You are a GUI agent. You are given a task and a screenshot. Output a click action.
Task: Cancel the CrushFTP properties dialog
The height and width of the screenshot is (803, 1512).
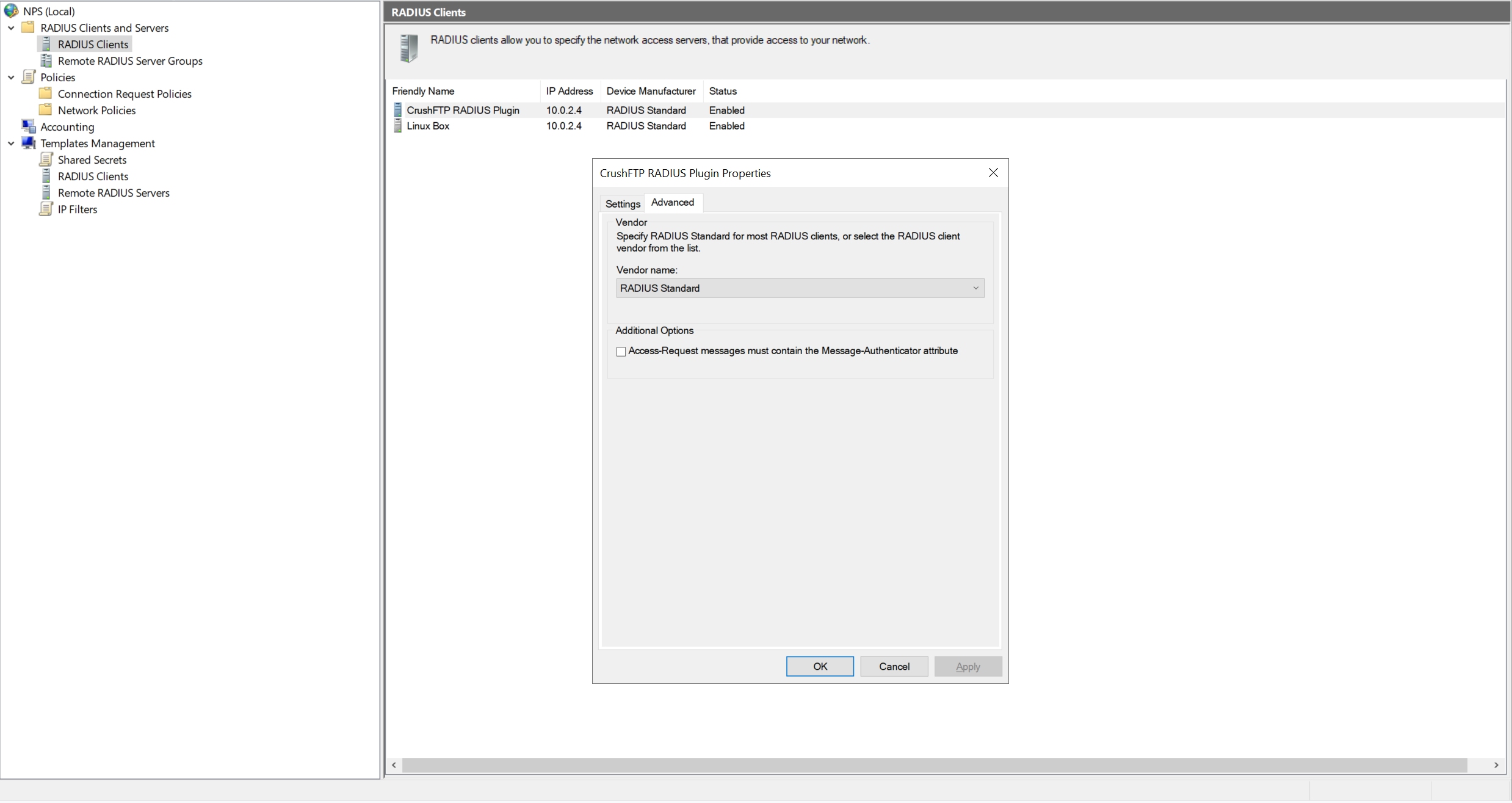894,666
